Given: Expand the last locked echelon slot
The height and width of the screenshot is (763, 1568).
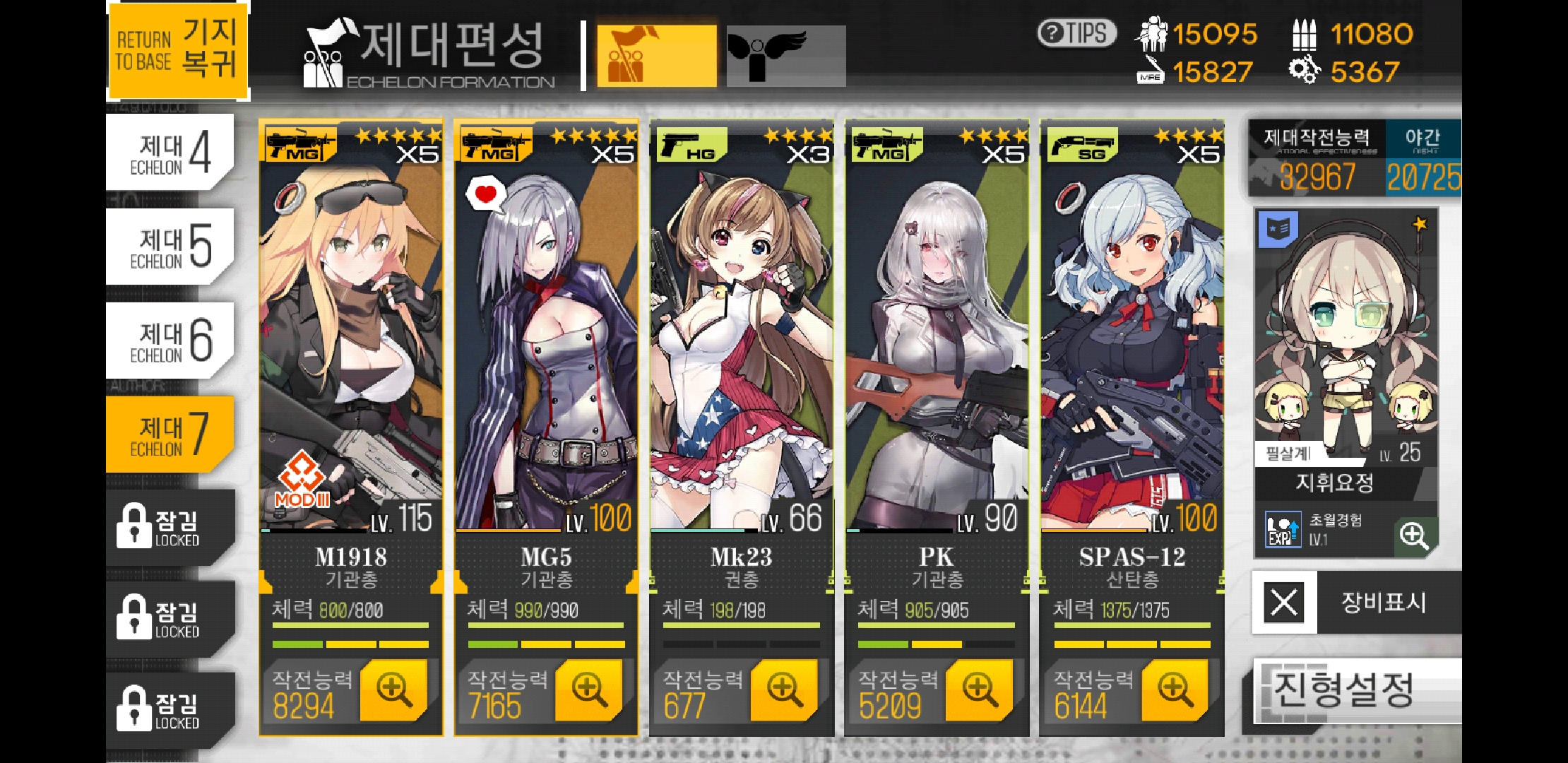Looking at the screenshot, I should point(170,709).
